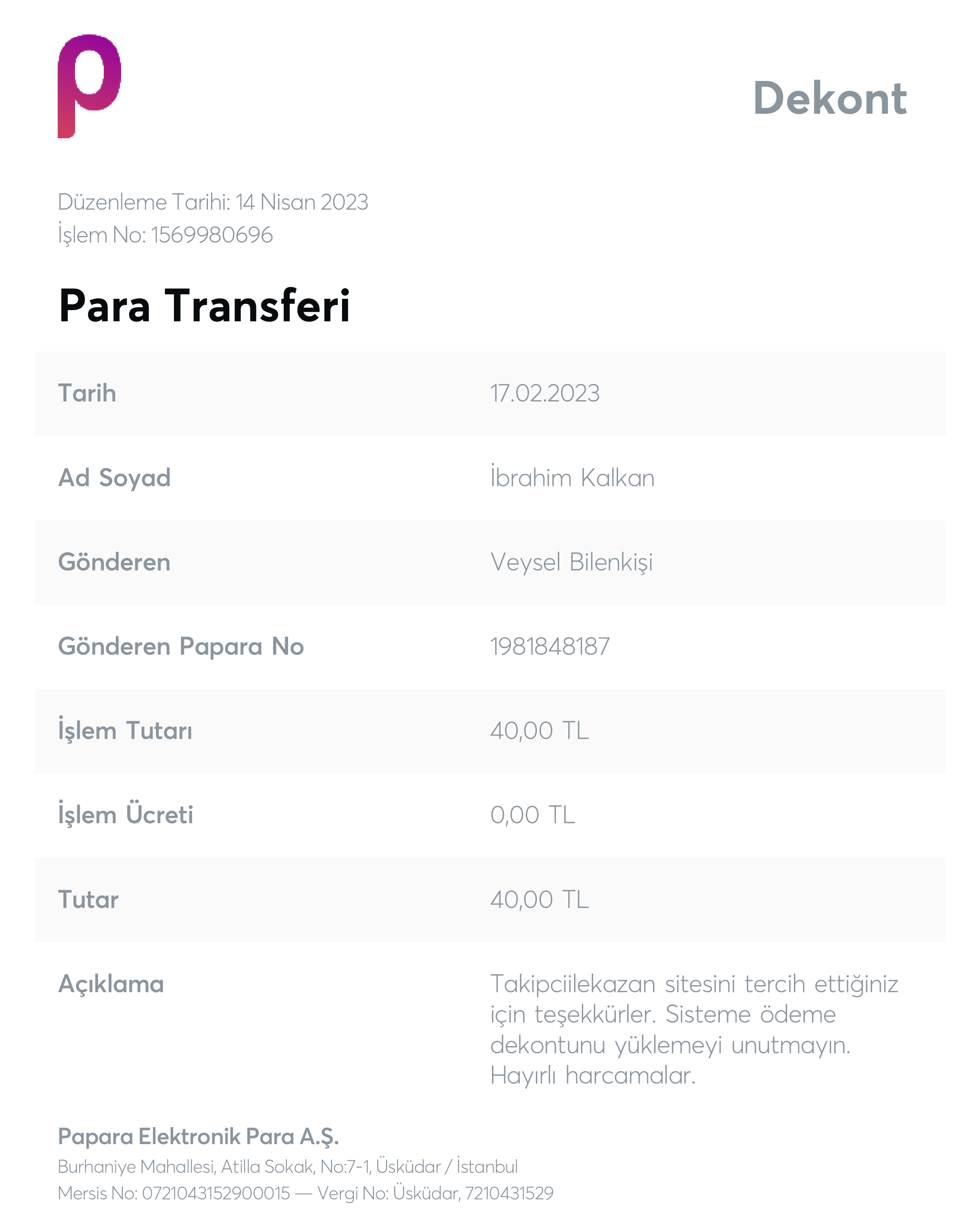Click the İşlem No 1569980696 text
This screenshot has height=1228, width=980.
[x=165, y=235]
